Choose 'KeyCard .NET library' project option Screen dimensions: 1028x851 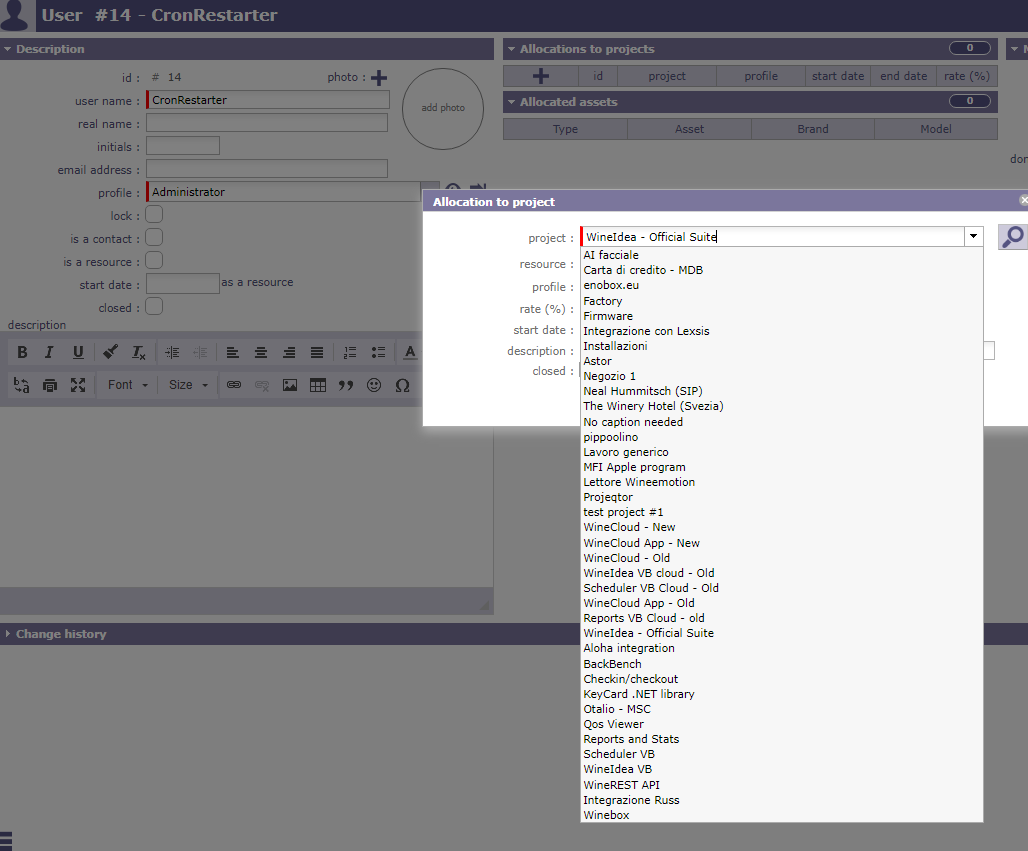pyautogui.click(x=638, y=694)
